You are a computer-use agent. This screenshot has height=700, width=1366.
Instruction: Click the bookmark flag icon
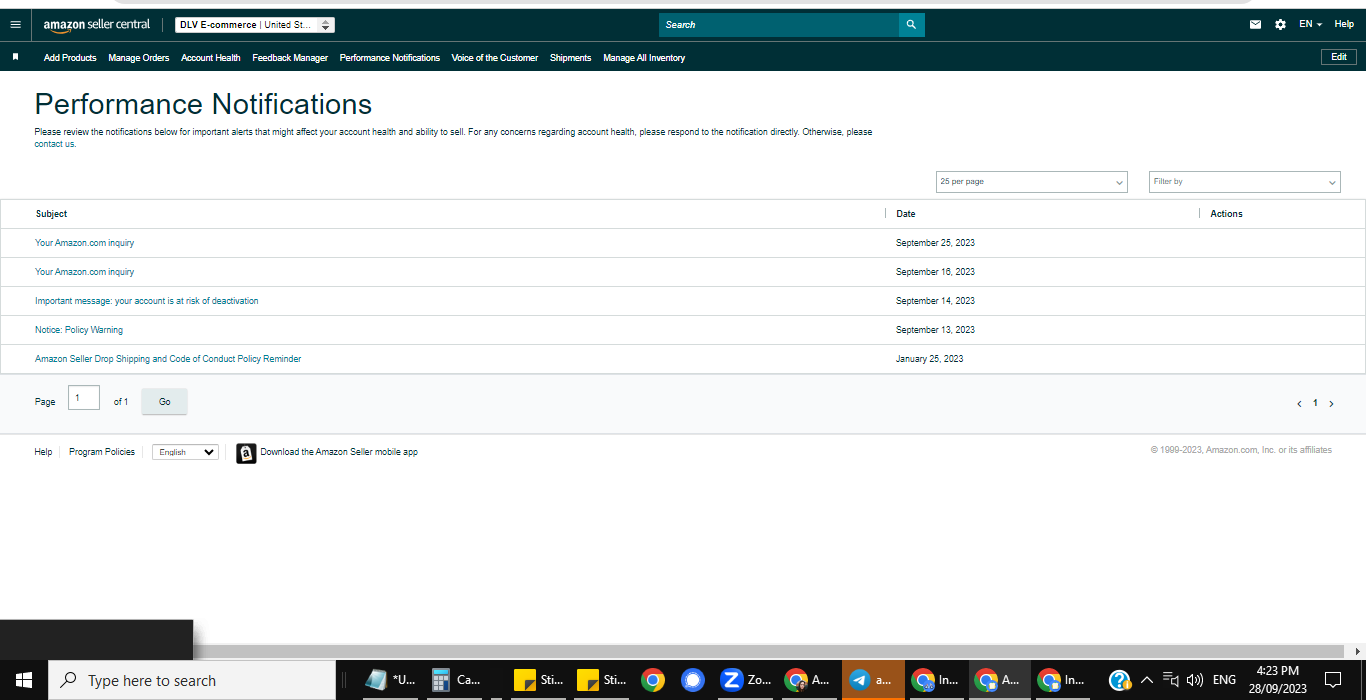pos(15,57)
